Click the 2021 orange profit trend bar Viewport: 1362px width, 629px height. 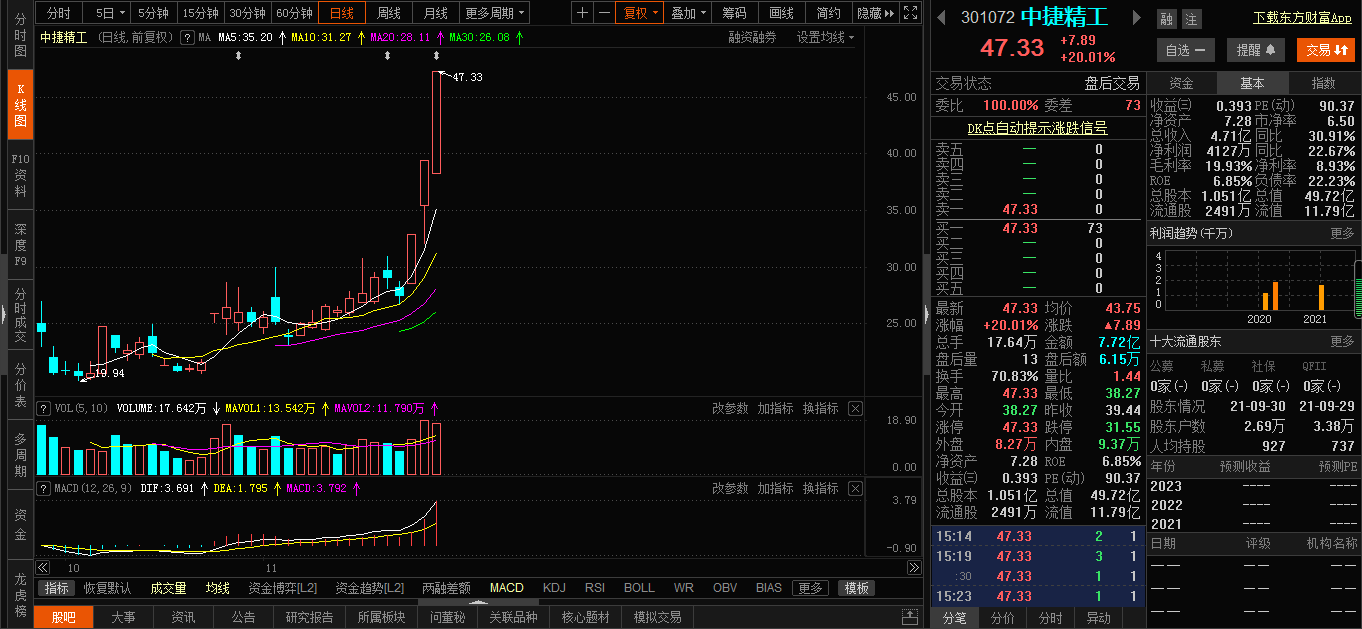click(x=1321, y=297)
